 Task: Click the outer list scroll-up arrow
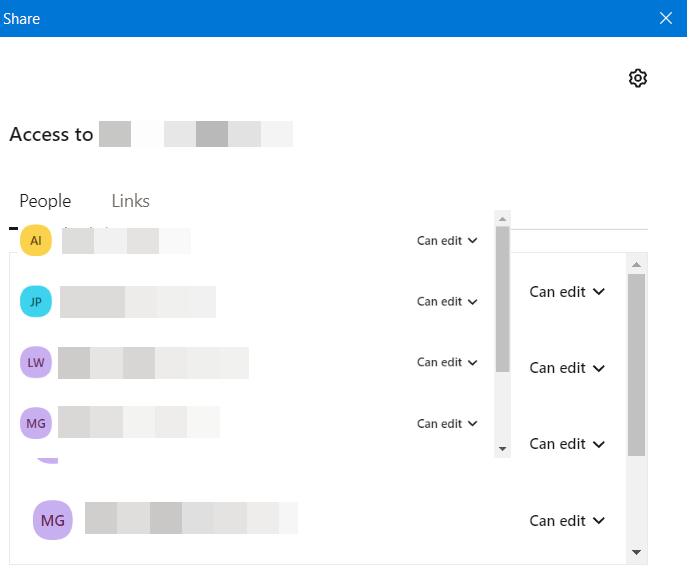tap(636, 265)
